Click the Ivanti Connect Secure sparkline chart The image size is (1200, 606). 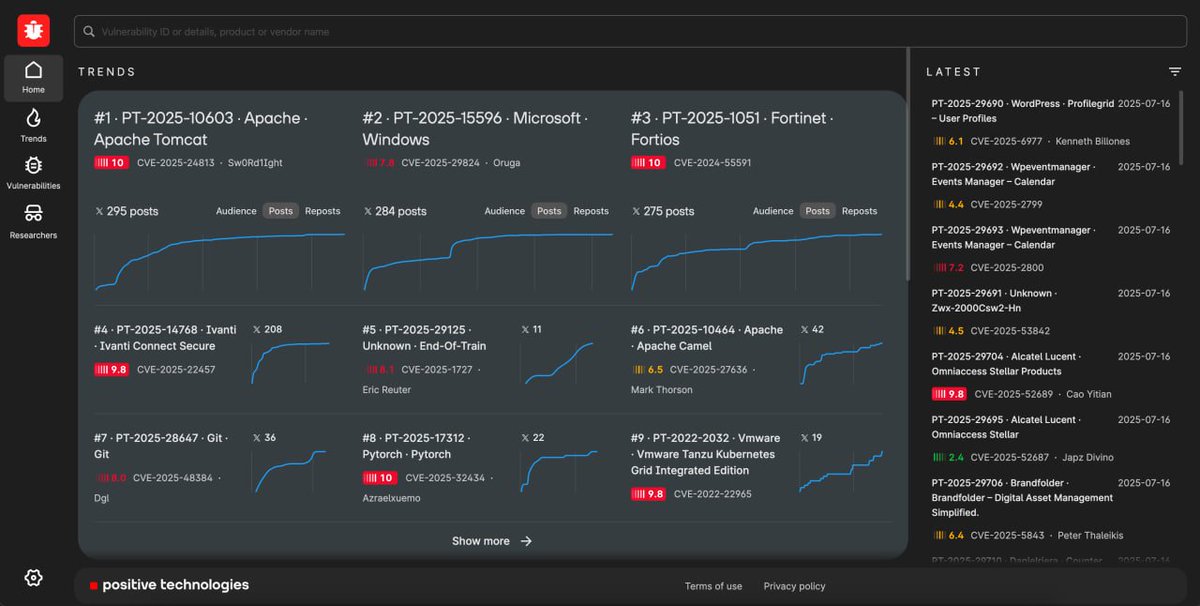pyautogui.click(x=290, y=363)
